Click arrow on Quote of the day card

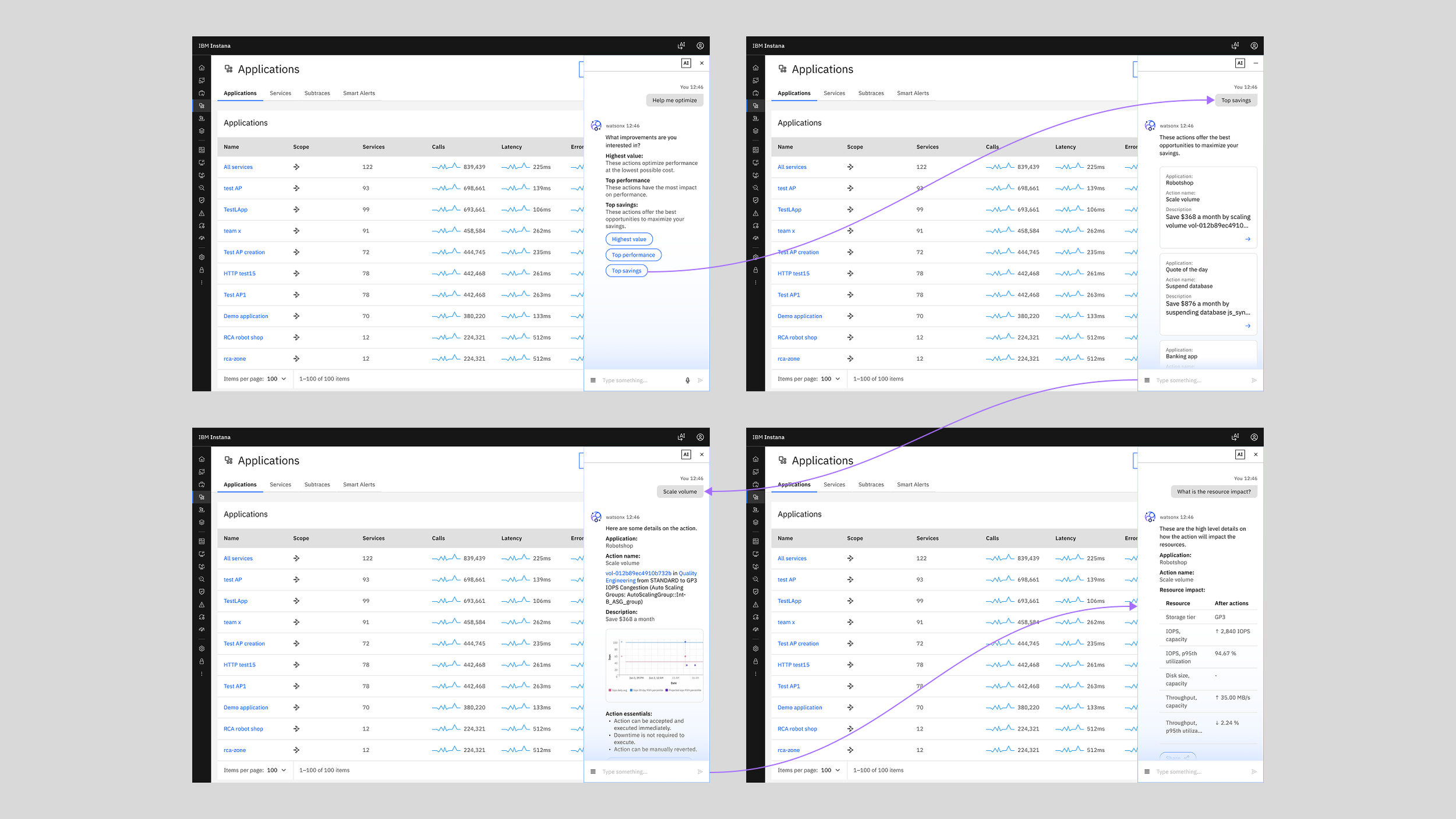point(1248,326)
